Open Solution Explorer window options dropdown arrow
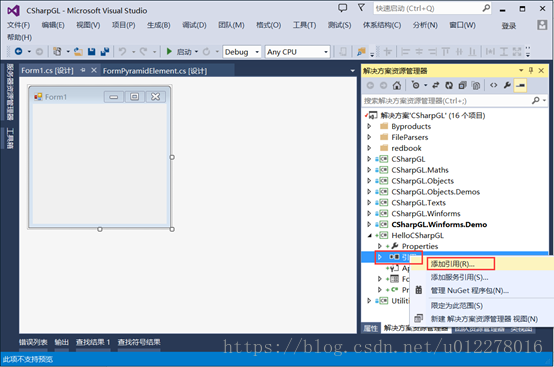Viewport: 554px width, 367px height. pyautogui.click(x=521, y=71)
